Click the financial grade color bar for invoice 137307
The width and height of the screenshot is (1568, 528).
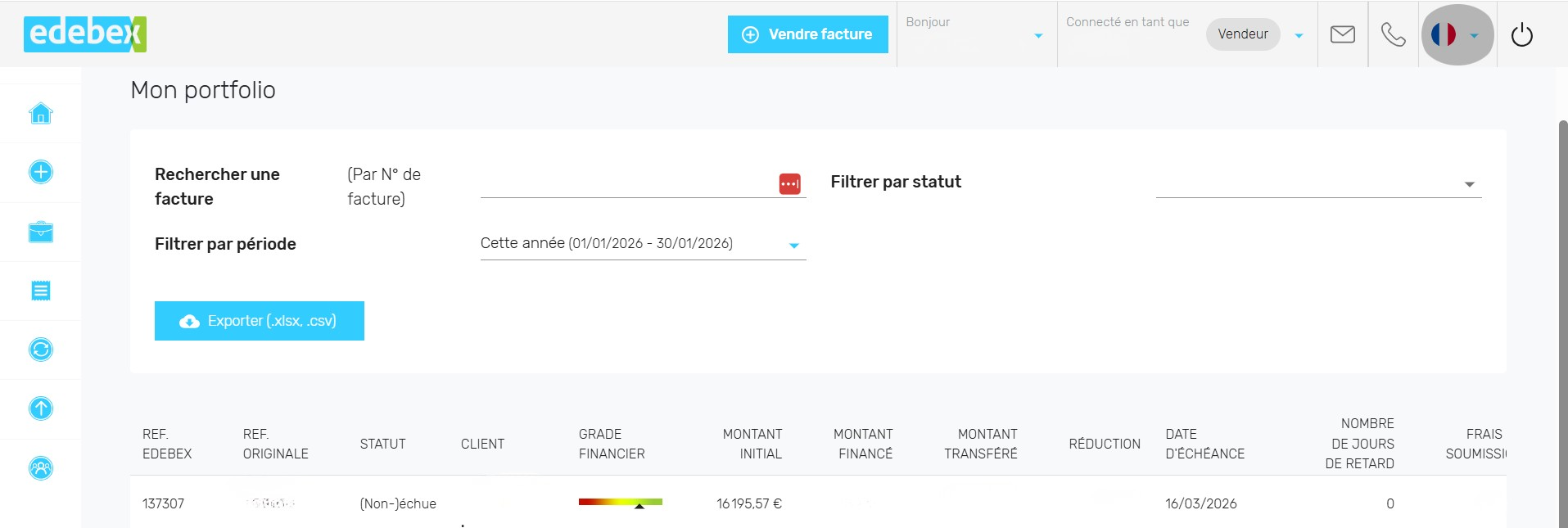click(620, 503)
